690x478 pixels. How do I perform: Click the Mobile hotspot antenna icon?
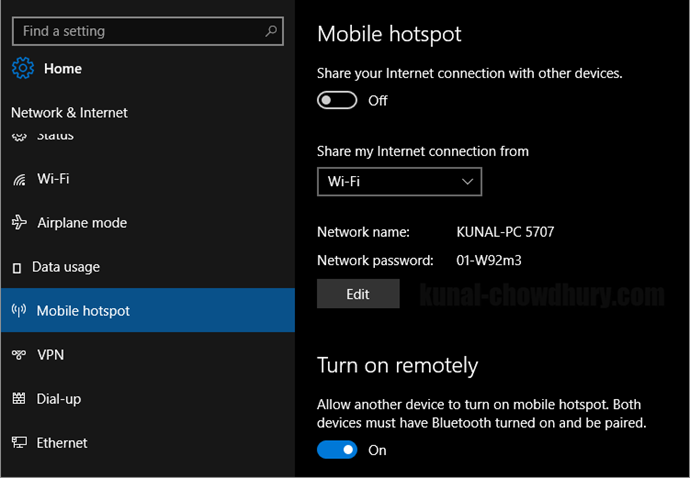(x=19, y=310)
